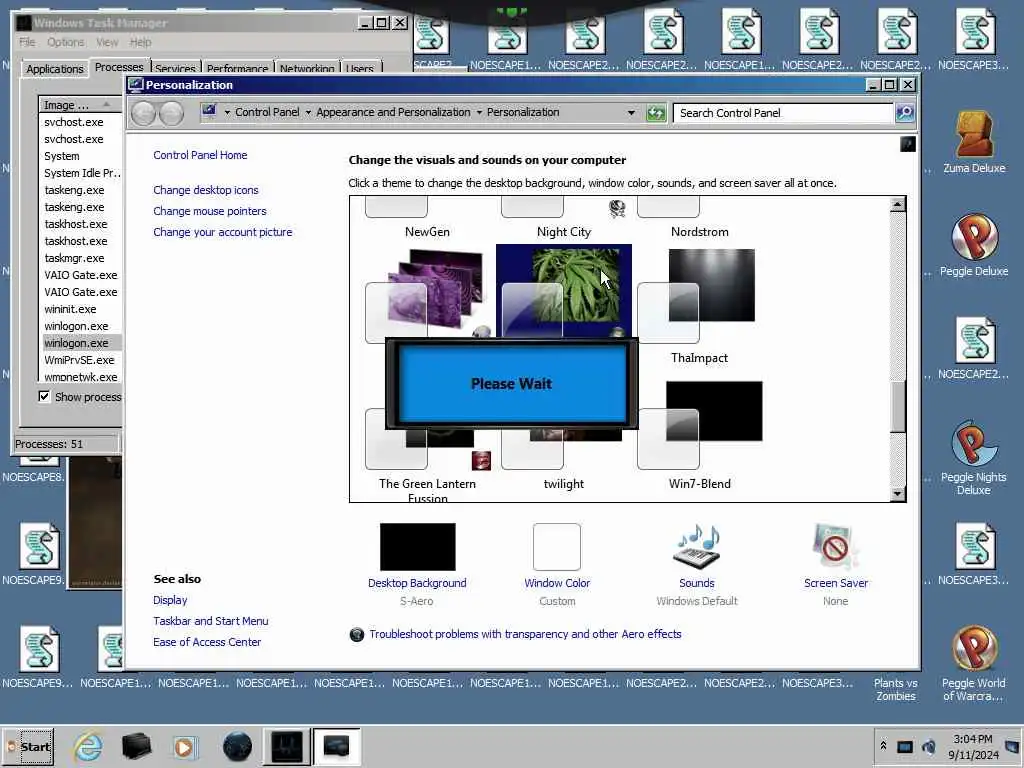The image size is (1024, 768).
Task: Click the Task Manager taskbar button
Action: [286, 746]
